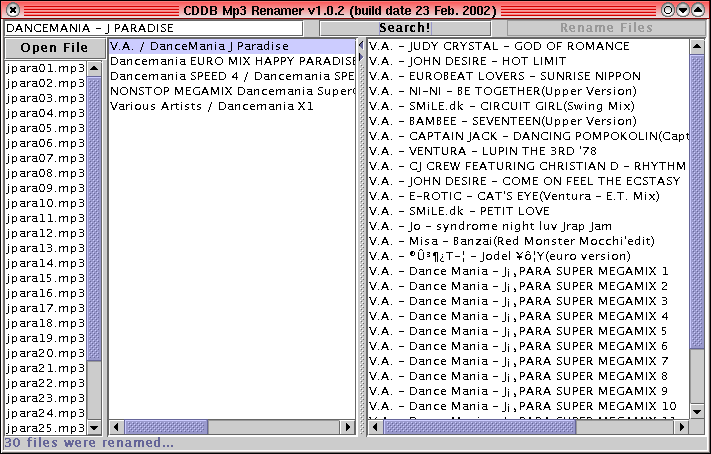Select album Various Artists / Dancemania X1

point(232,106)
